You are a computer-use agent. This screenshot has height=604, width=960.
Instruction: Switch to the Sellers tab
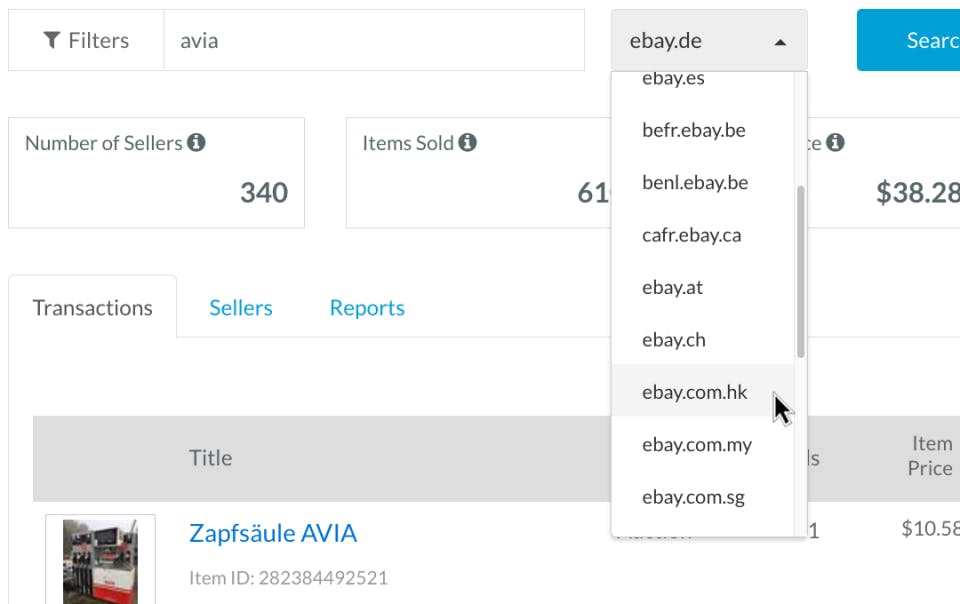tap(240, 308)
